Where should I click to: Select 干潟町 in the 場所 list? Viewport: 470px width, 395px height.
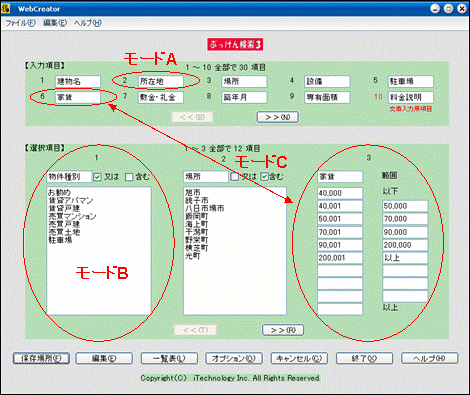tap(197, 232)
